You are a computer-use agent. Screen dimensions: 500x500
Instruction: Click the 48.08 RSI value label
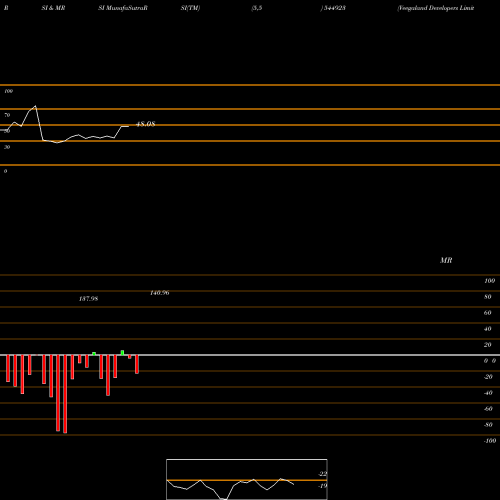(146, 124)
